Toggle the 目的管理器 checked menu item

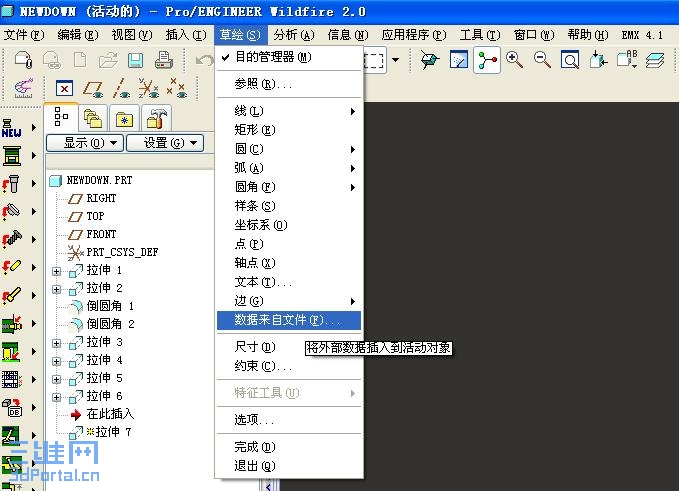(289, 57)
